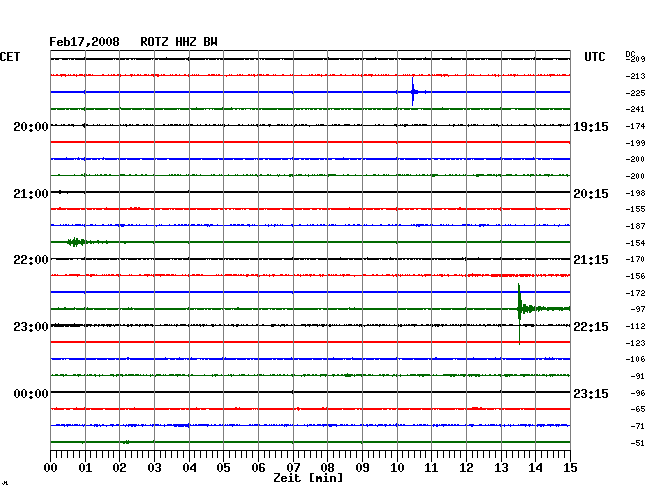Screen dimensions: 650x494
Task: Select the DC value -106
Action: pos(635,359)
